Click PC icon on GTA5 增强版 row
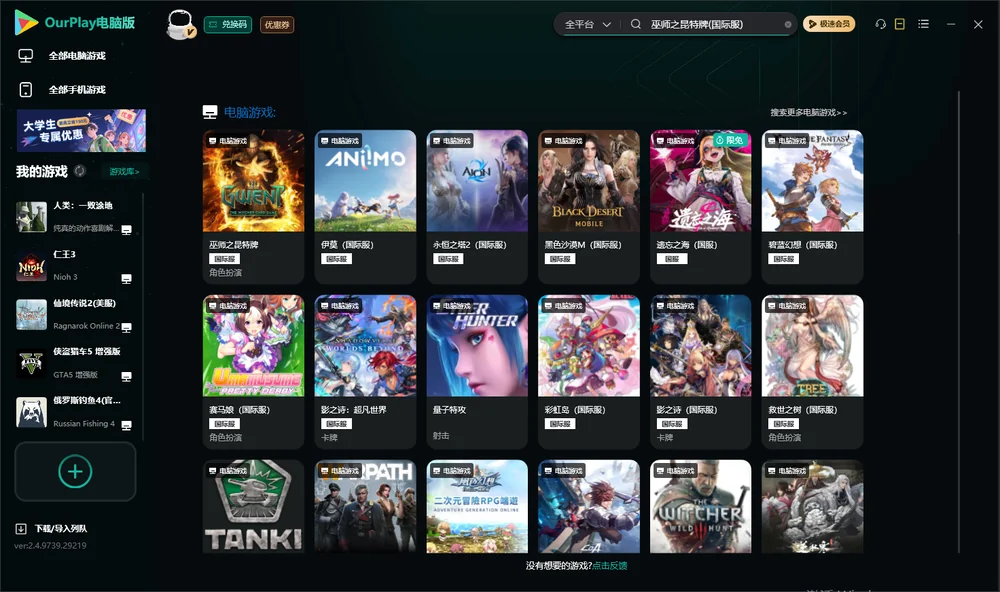1000x592 pixels. pos(126,376)
